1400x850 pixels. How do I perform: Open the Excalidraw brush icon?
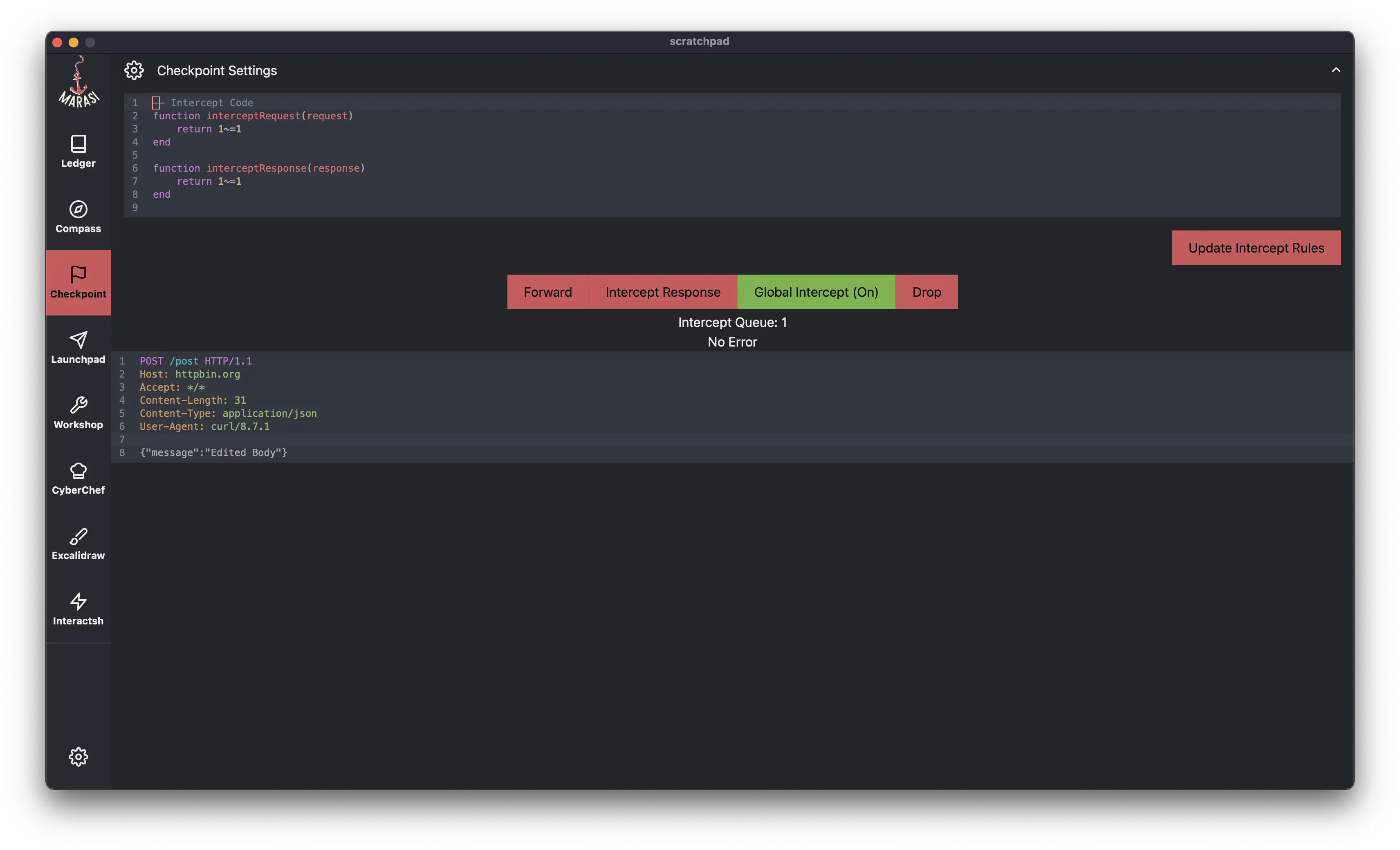click(79, 536)
